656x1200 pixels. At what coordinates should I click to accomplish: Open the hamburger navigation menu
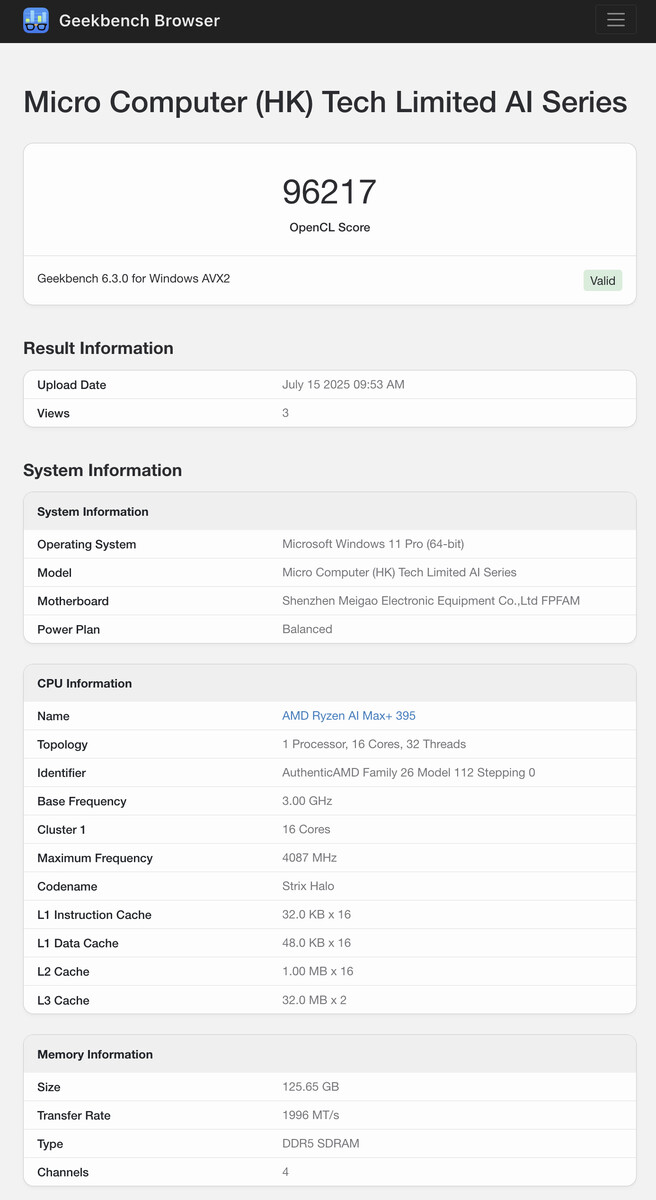click(x=616, y=20)
